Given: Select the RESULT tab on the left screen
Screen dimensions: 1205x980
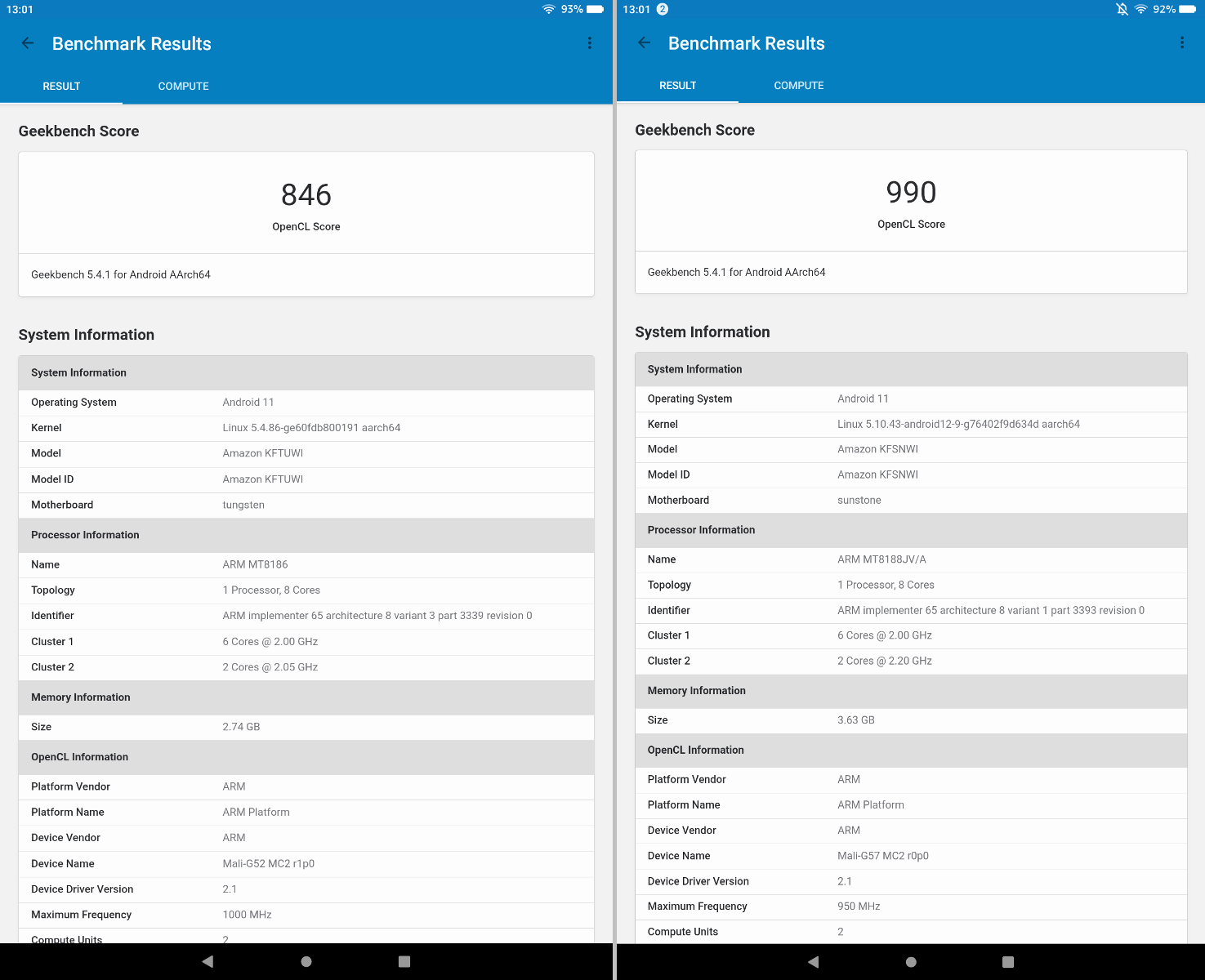Looking at the screenshot, I should pos(61,86).
